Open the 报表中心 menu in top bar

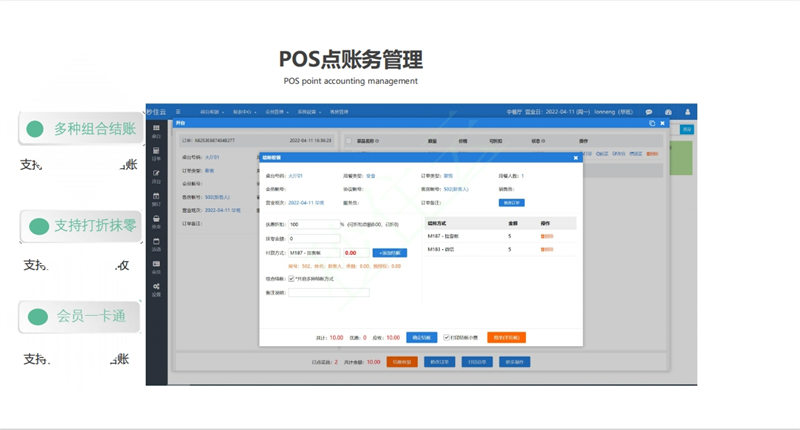coord(244,112)
